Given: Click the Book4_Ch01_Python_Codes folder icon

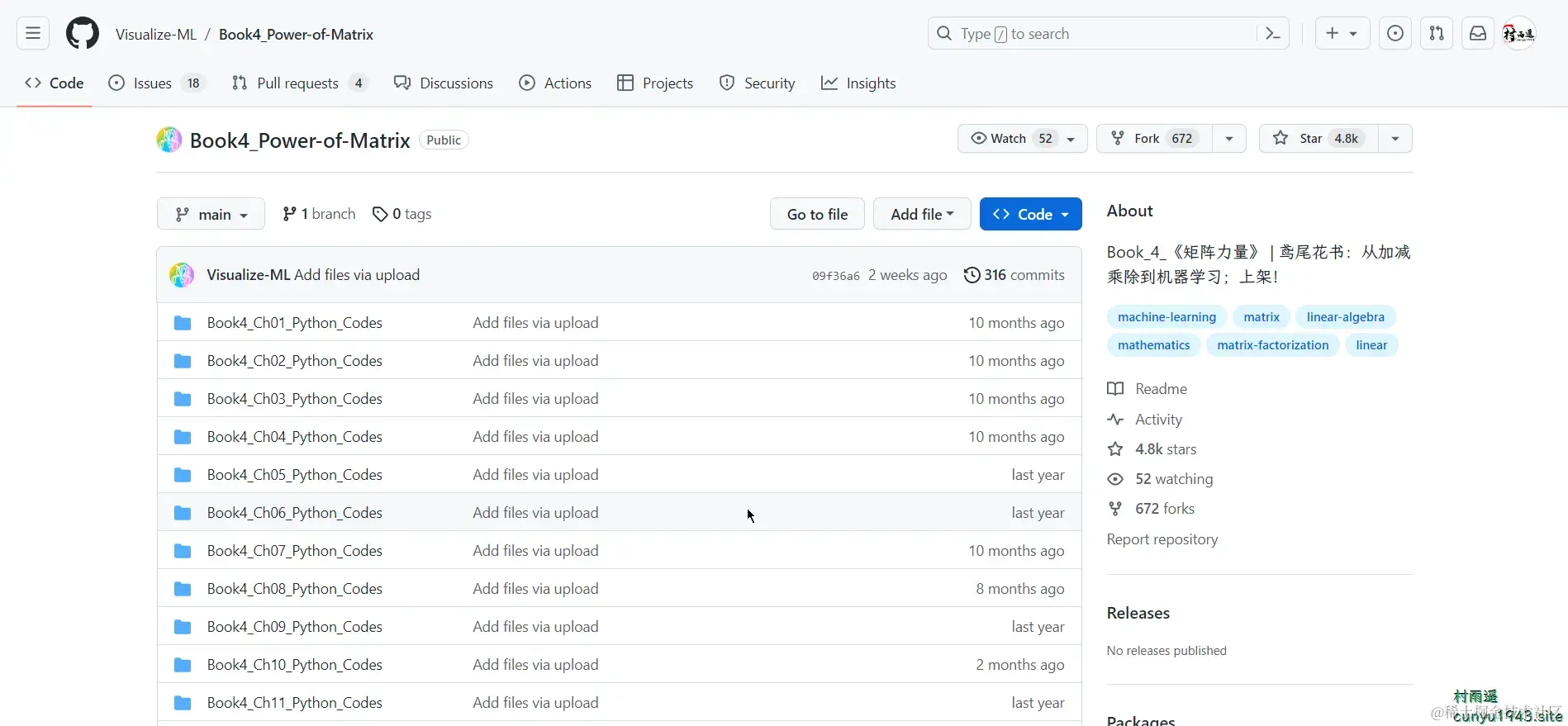Looking at the screenshot, I should point(183,323).
